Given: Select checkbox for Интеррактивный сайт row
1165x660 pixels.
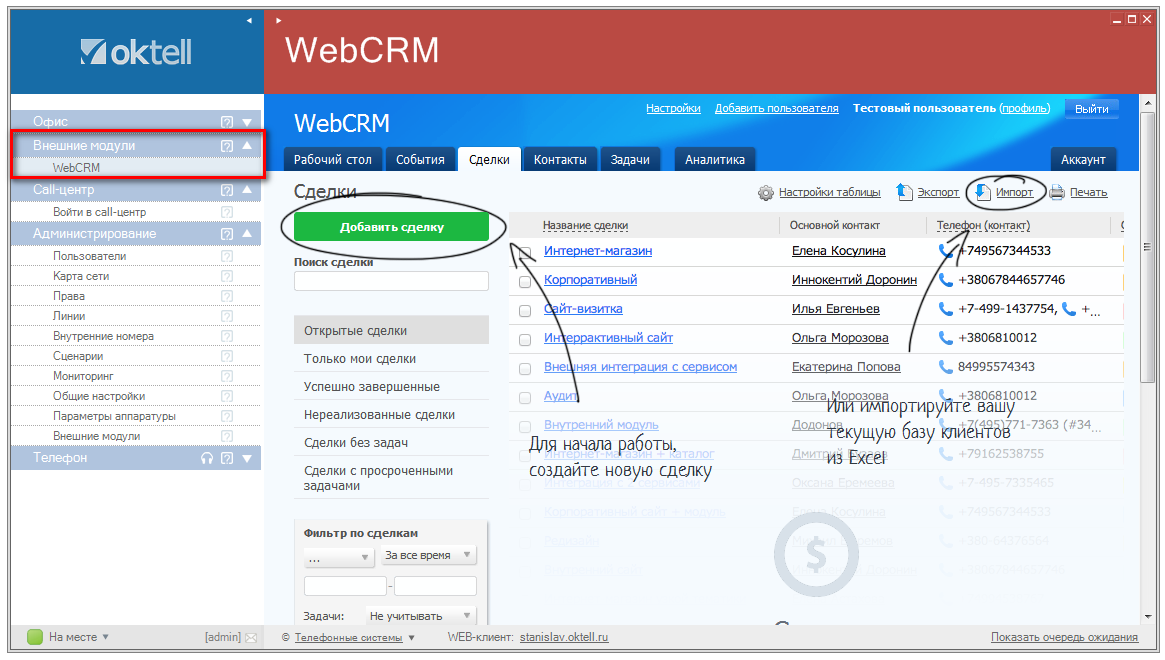Looking at the screenshot, I should [525, 340].
